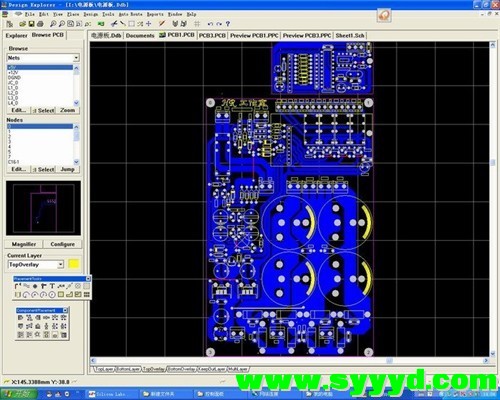Screen dimensions: 500x400
Task: Click the Magnifier button
Action: point(24,244)
